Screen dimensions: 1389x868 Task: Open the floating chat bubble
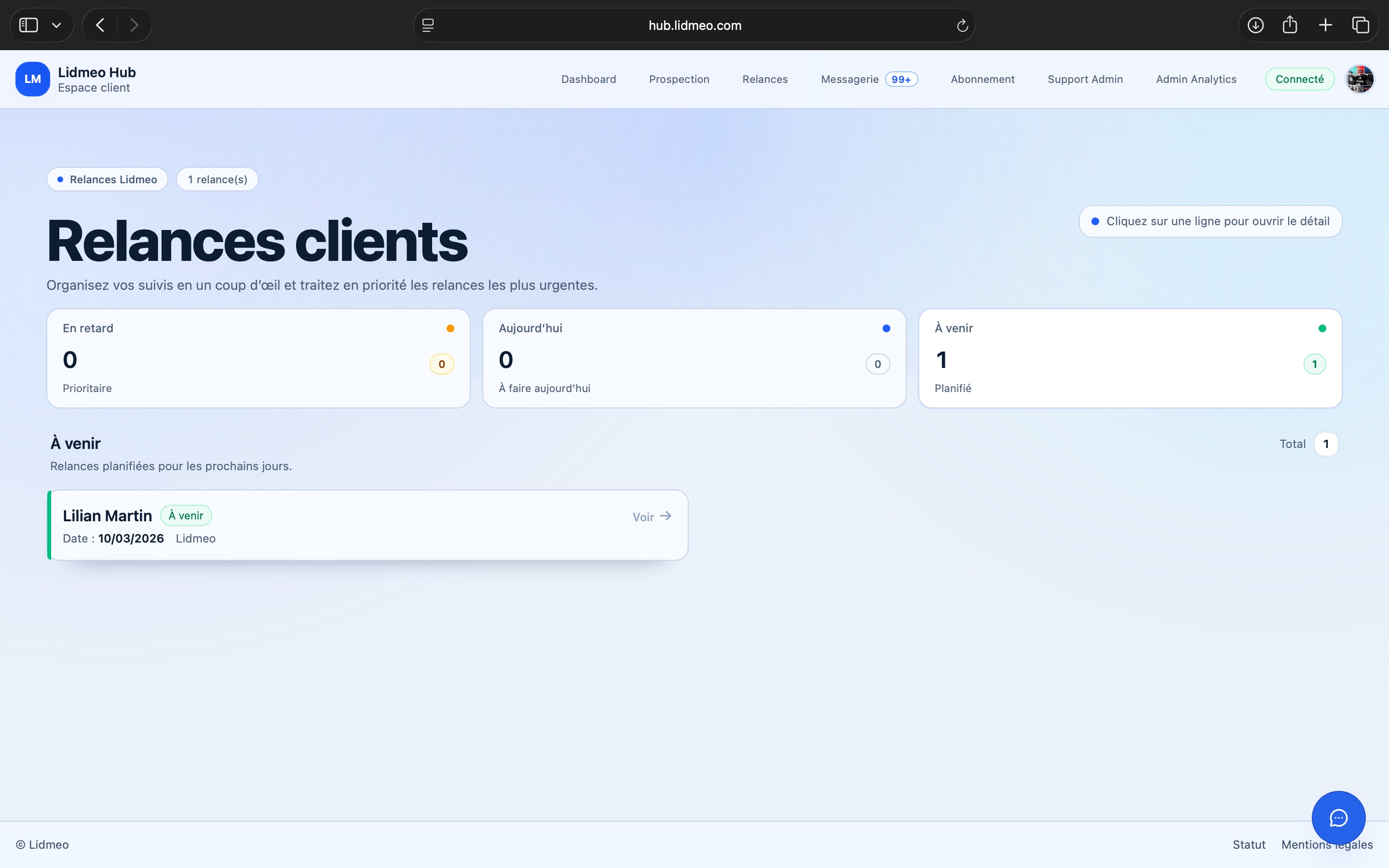(x=1337, y=817)
